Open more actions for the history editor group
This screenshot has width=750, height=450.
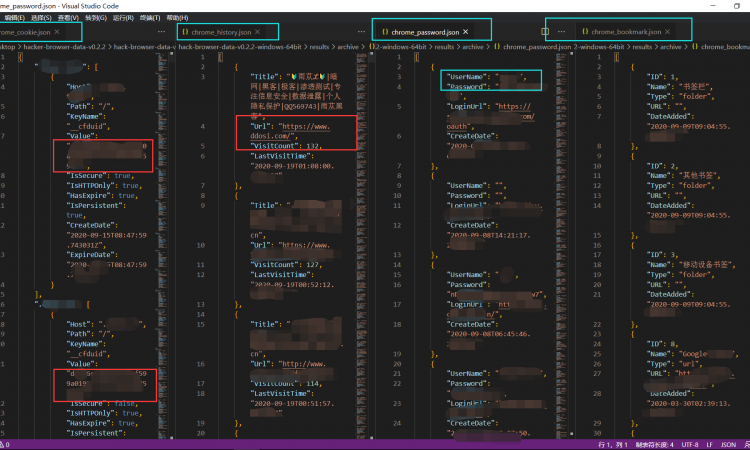[x=361, y=32]
